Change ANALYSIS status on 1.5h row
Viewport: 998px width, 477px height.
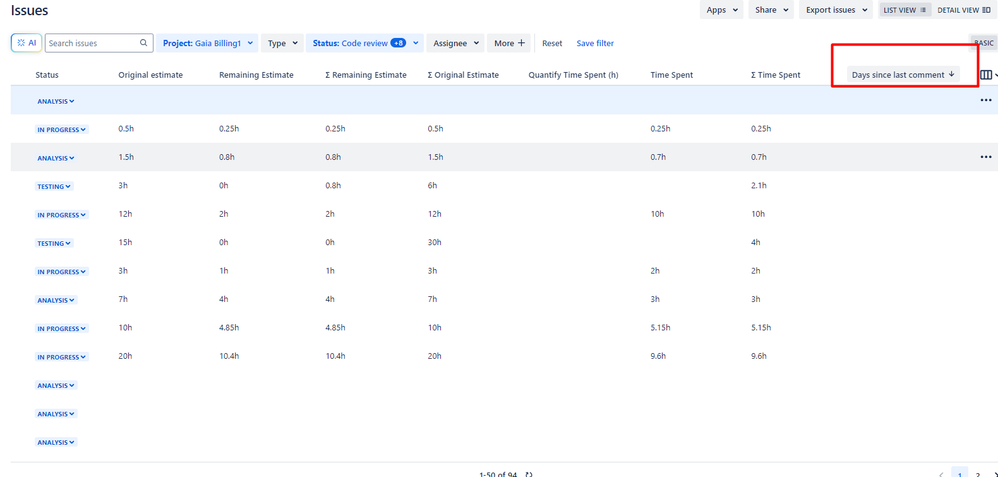point(56,158)
